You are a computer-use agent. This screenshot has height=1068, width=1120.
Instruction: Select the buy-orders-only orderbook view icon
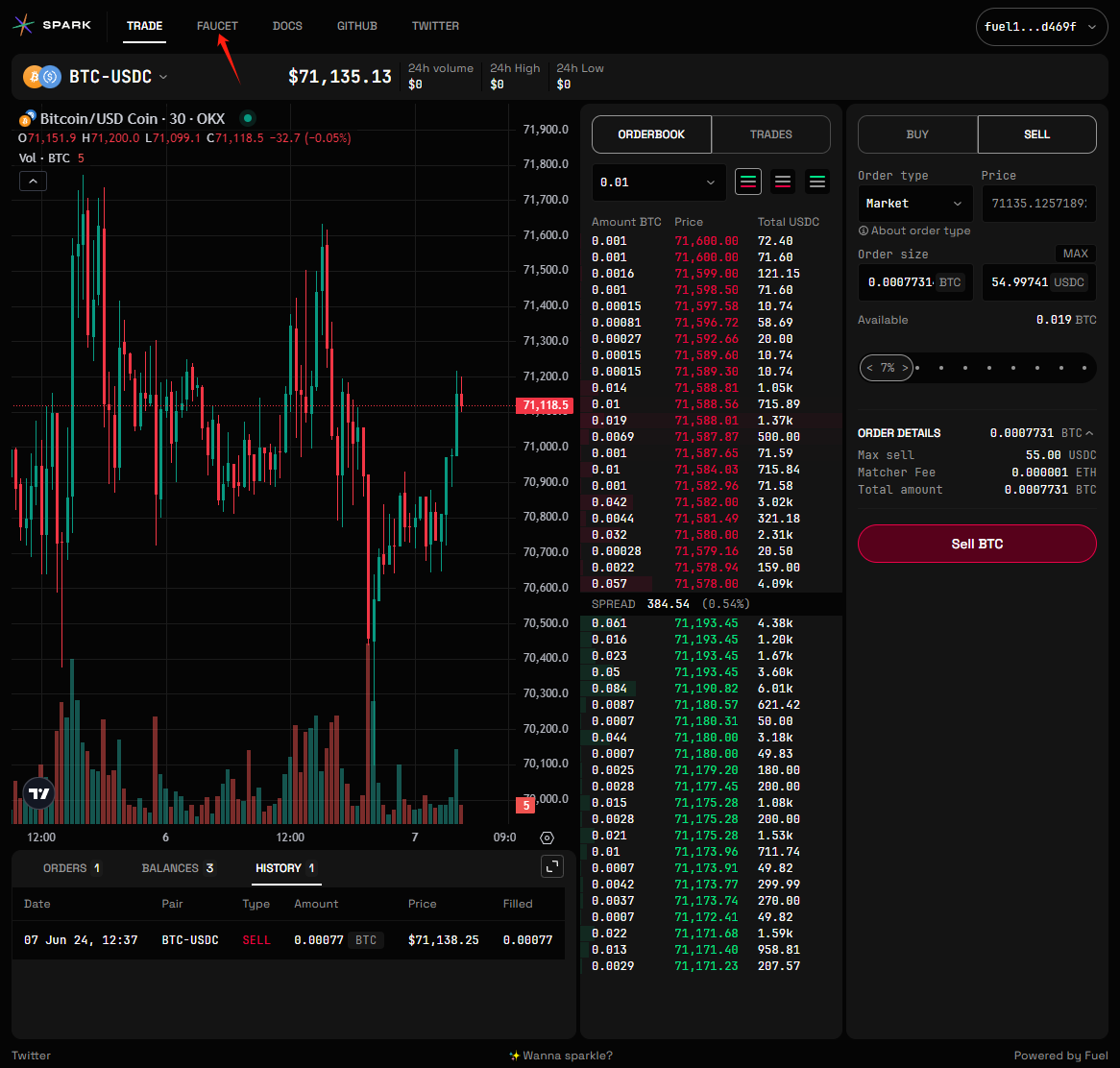point(817,182)
